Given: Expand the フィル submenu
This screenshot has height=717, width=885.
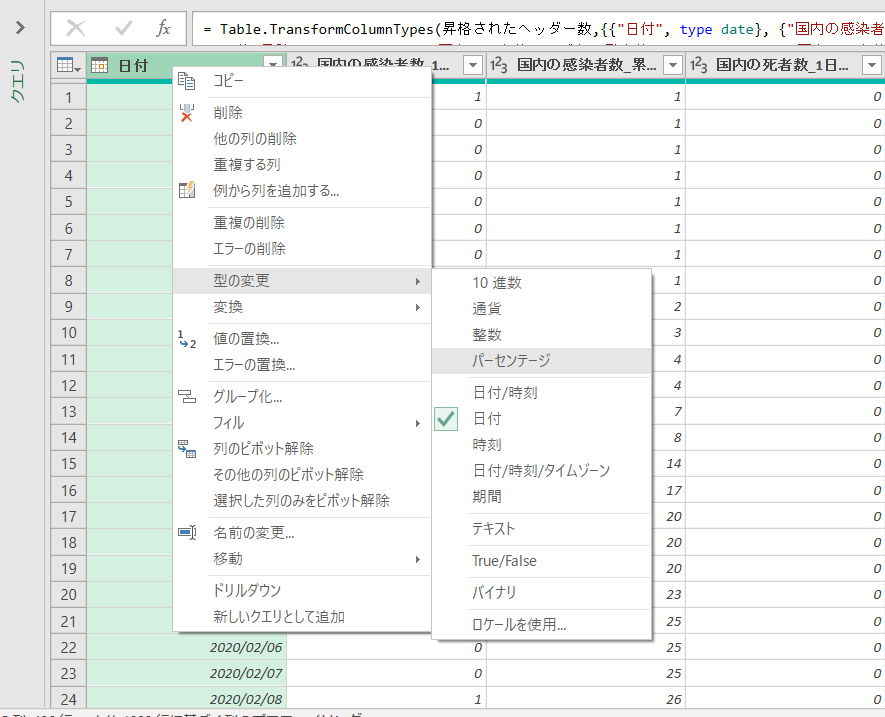Looking at the screenshot, I should (x=302, y=423).
